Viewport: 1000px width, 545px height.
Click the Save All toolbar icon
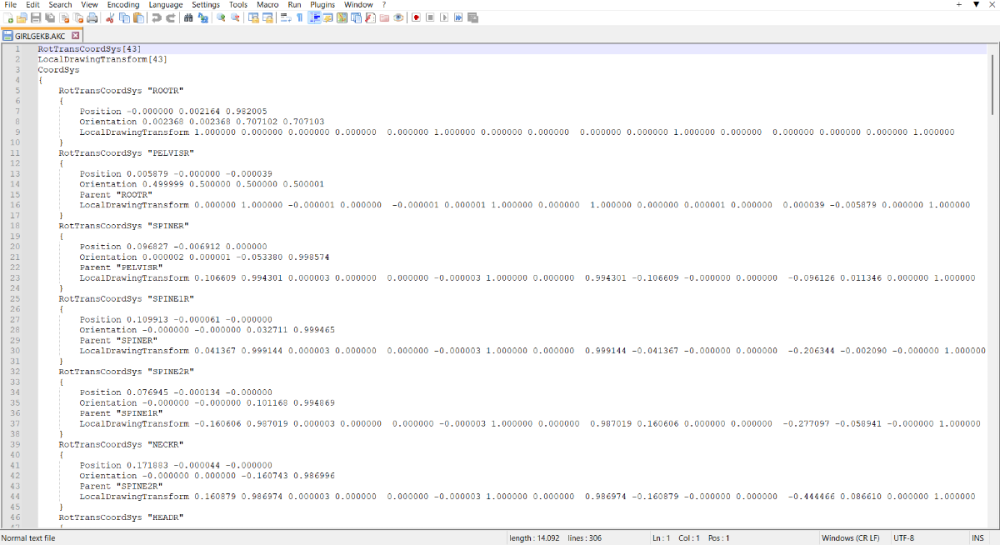coord(50,18)
